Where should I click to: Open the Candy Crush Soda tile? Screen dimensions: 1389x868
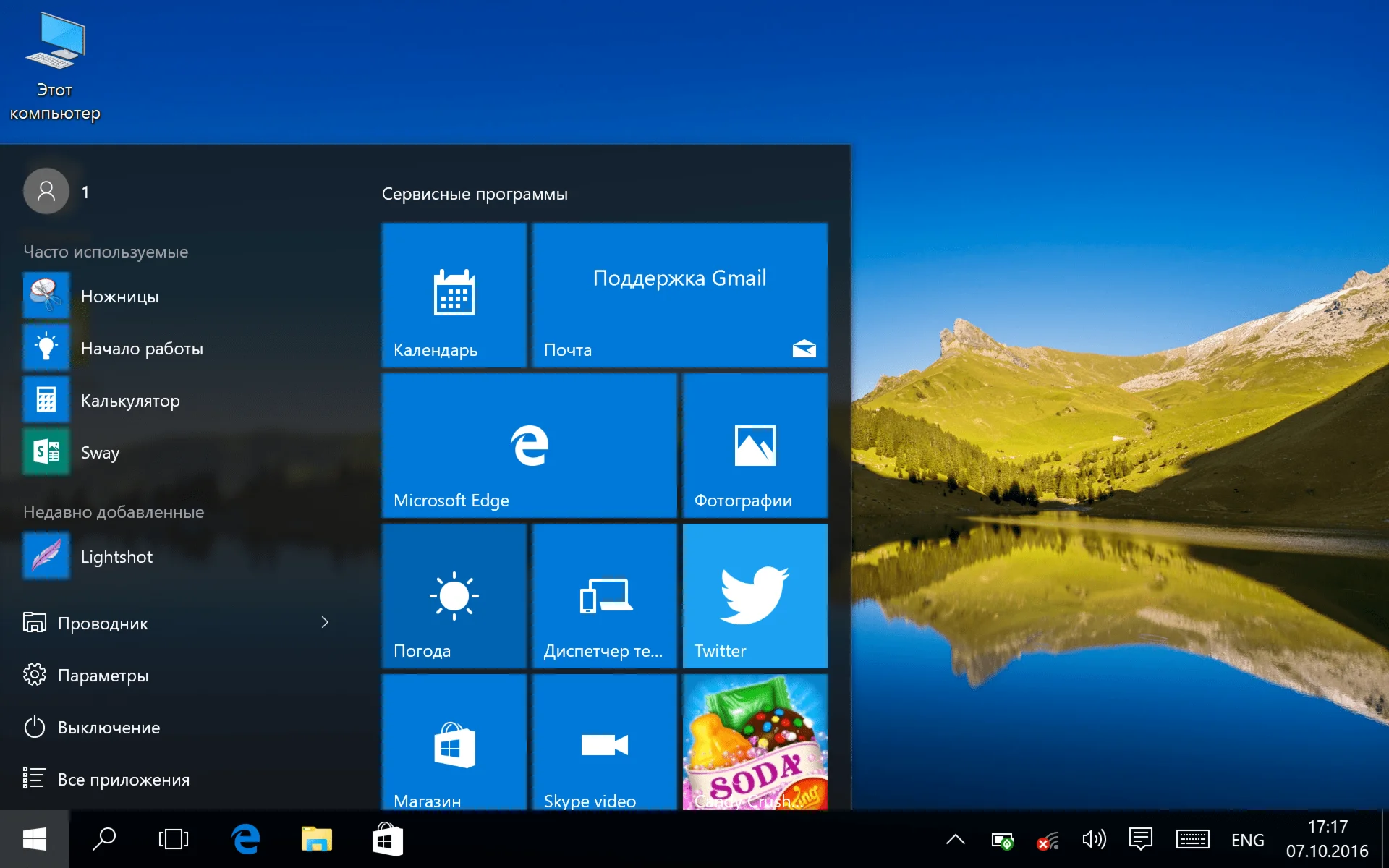755,744
